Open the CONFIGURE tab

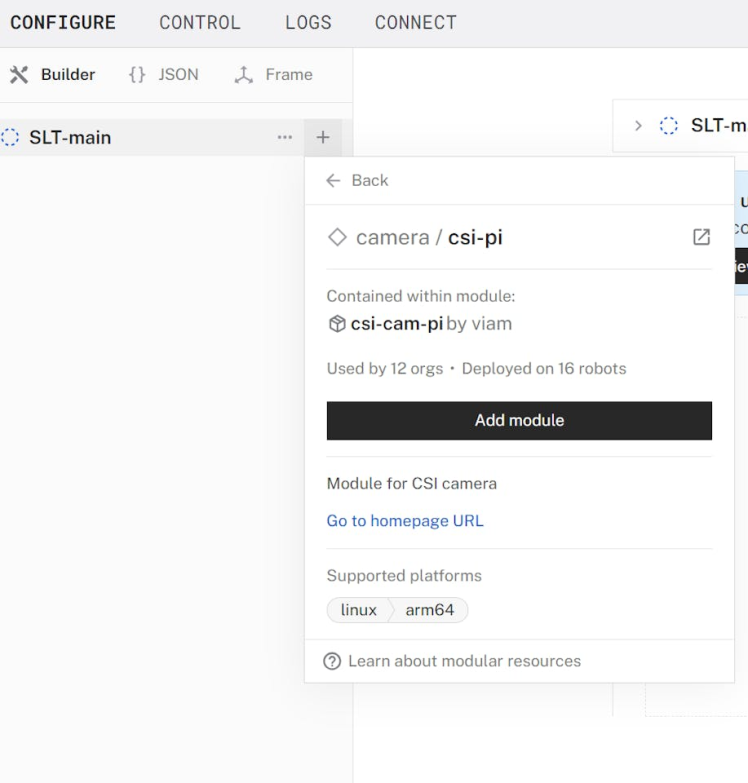[63, 22]
